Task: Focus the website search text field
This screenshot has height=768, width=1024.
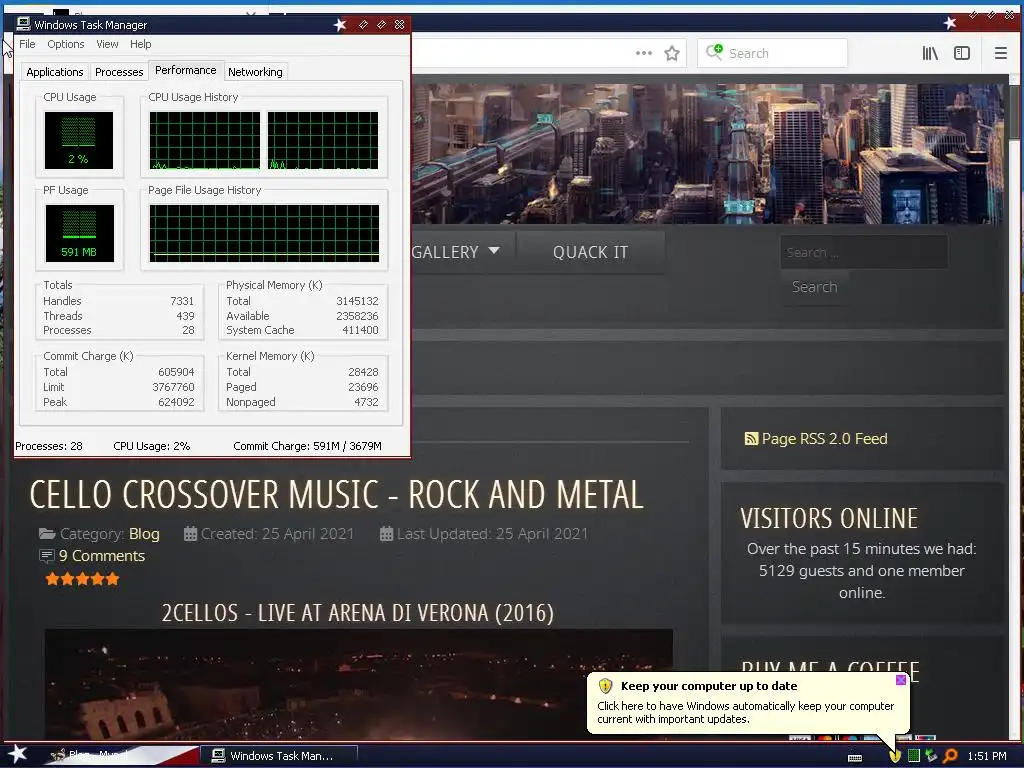Action: coord(864,252)
